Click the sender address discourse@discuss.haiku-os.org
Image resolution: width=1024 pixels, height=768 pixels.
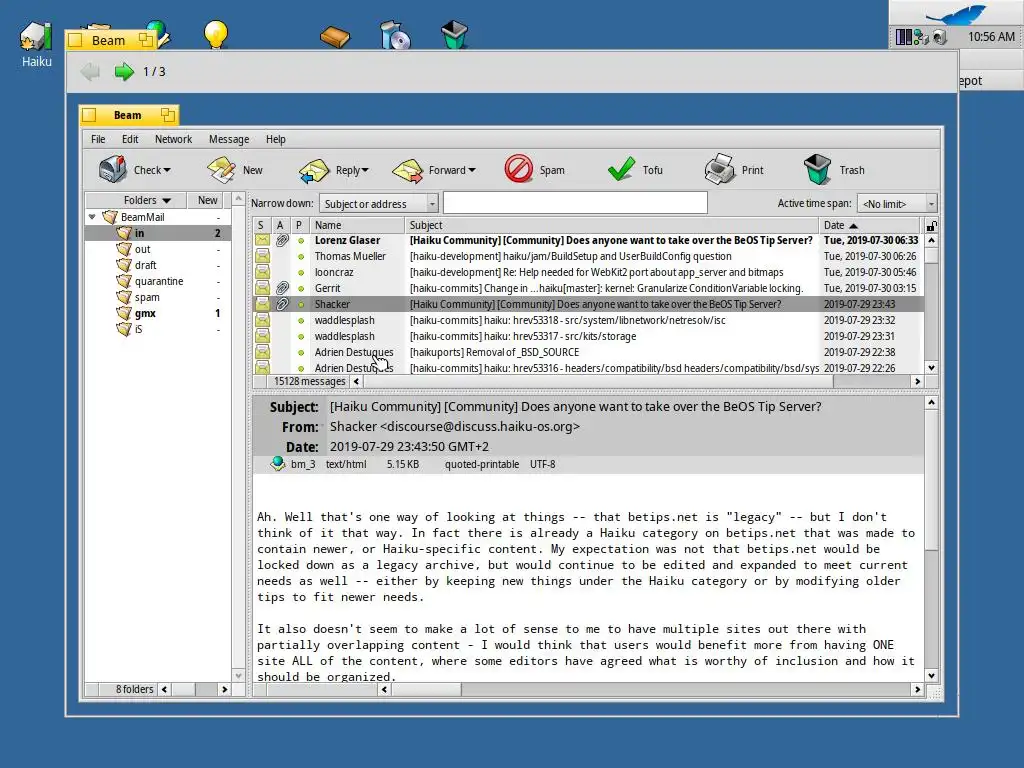click(x=480, y=426)
